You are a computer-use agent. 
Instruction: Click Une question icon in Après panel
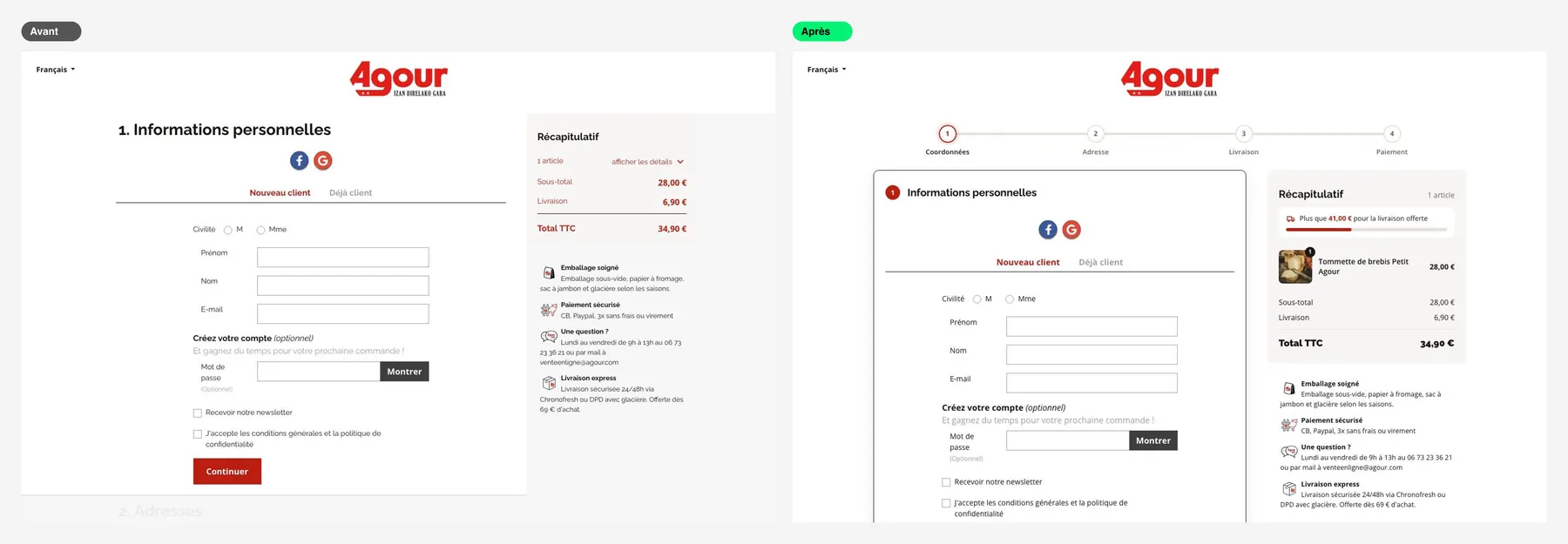click(1289, 452)
